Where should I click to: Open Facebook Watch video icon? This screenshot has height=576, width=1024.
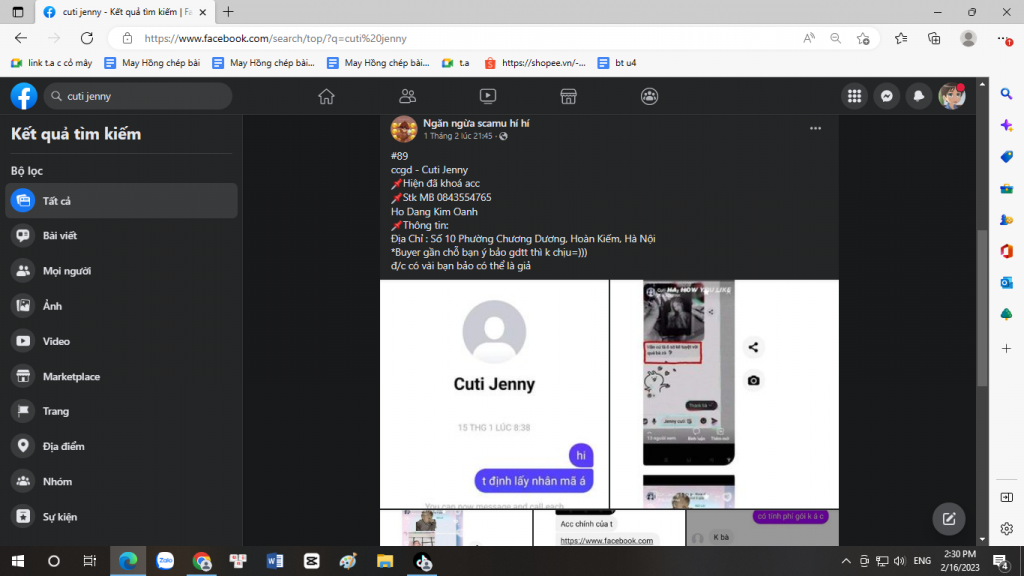pyautogui.click(x=488, y=96)
